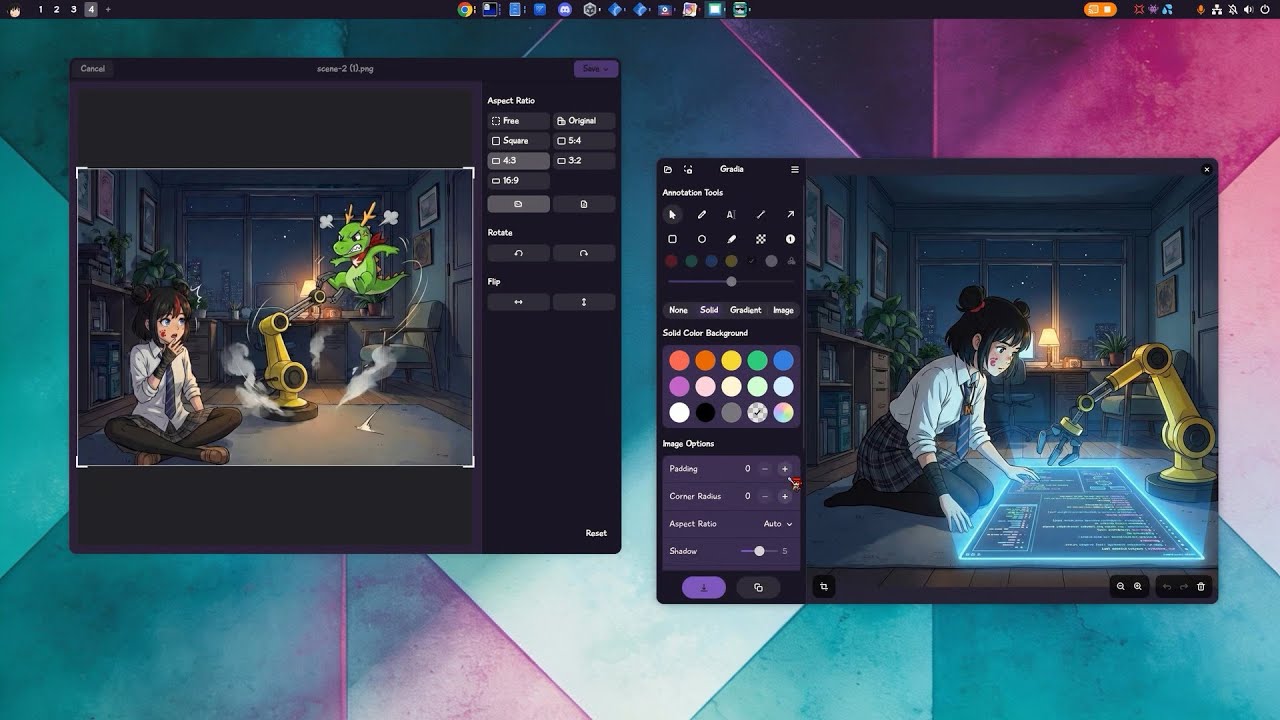
Task: Choose the green annotation color
Action: pyautogui.click(x=691, y=261)
